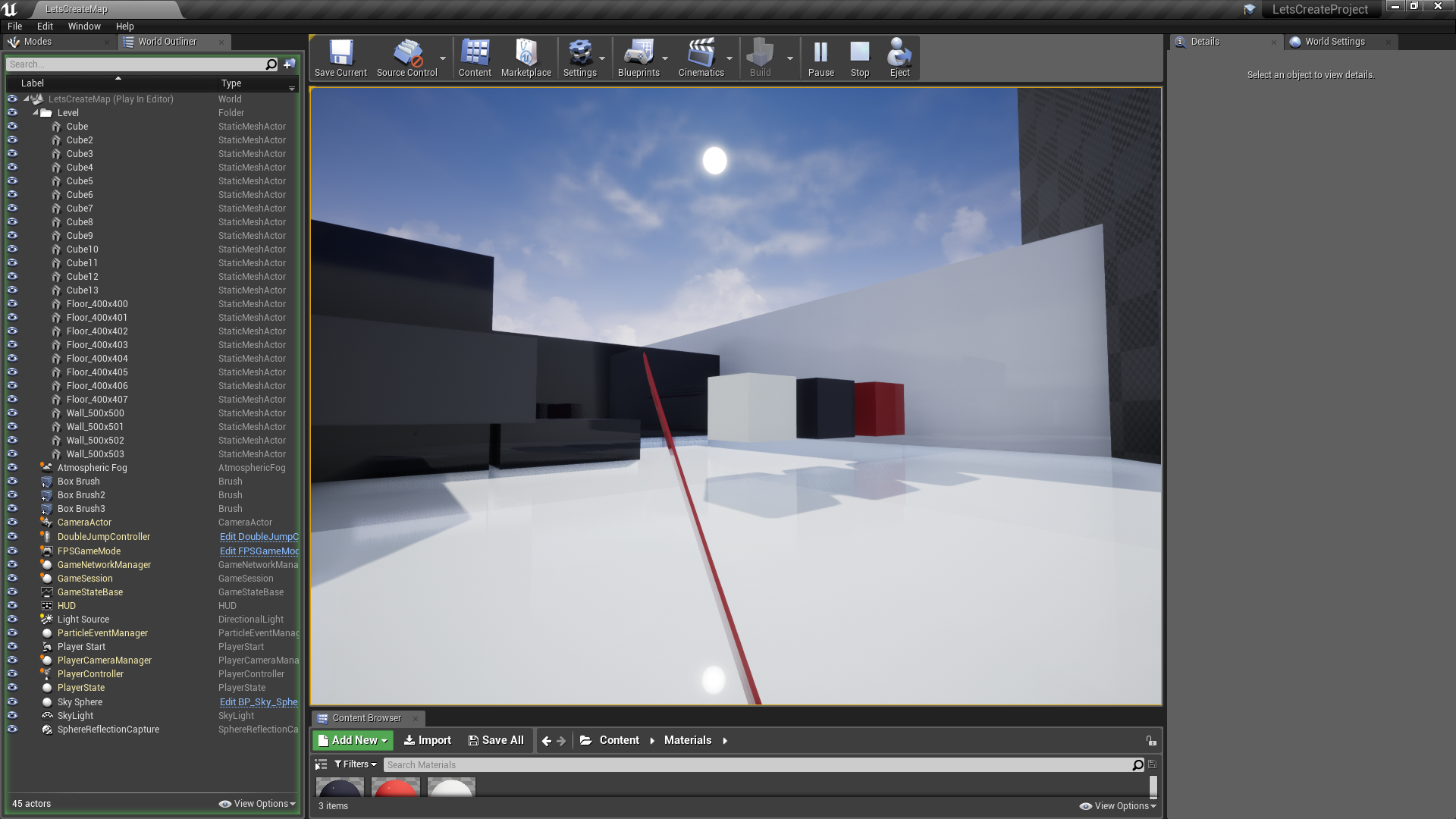The image size is (1456, 819).
Task: Click the tutorial graduation cap icon
Action: [1249, 10]
